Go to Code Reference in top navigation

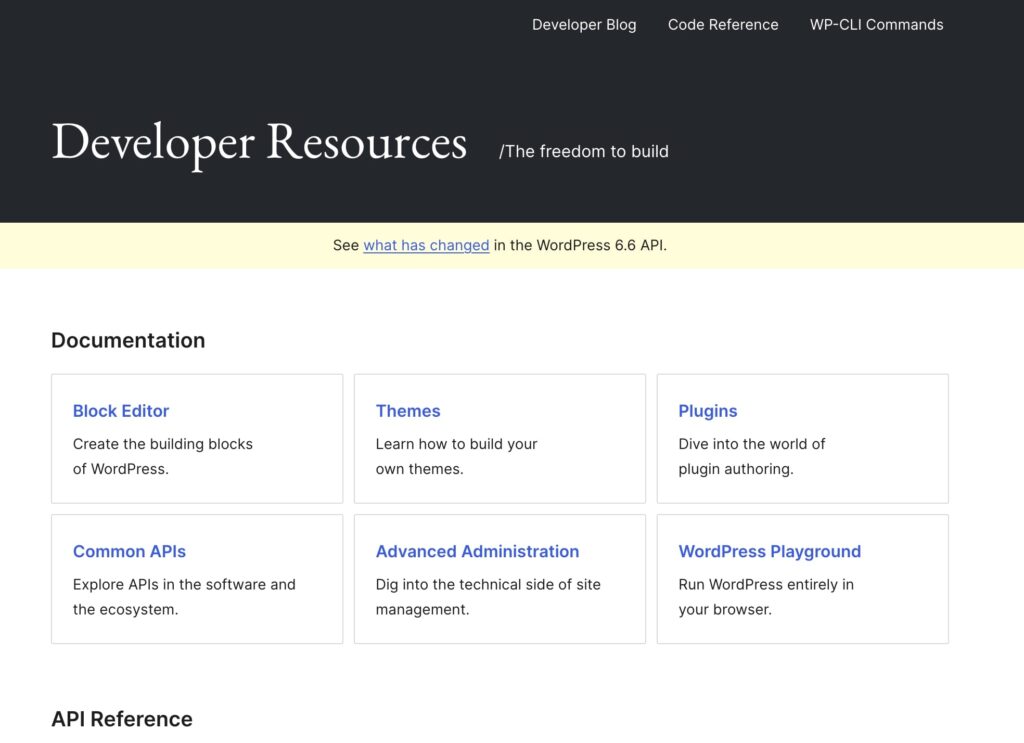723,25
